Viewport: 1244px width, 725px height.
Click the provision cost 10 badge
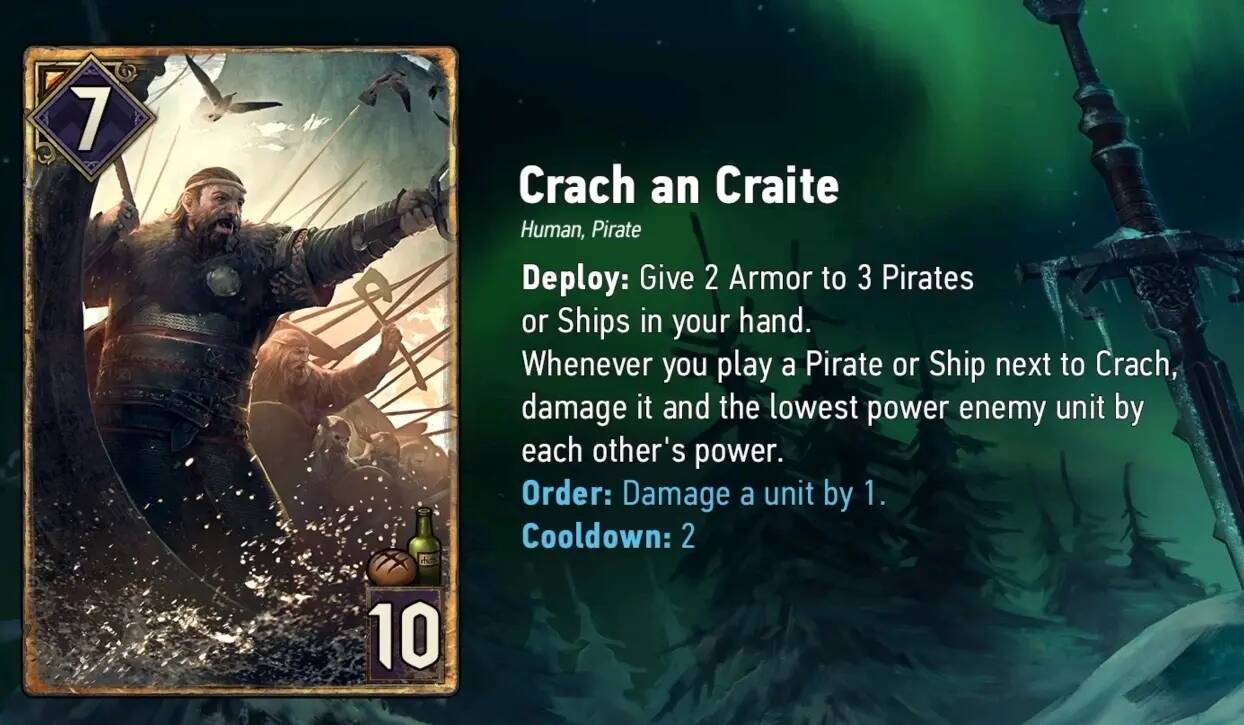pyautogui.click(x=406, y=633)
